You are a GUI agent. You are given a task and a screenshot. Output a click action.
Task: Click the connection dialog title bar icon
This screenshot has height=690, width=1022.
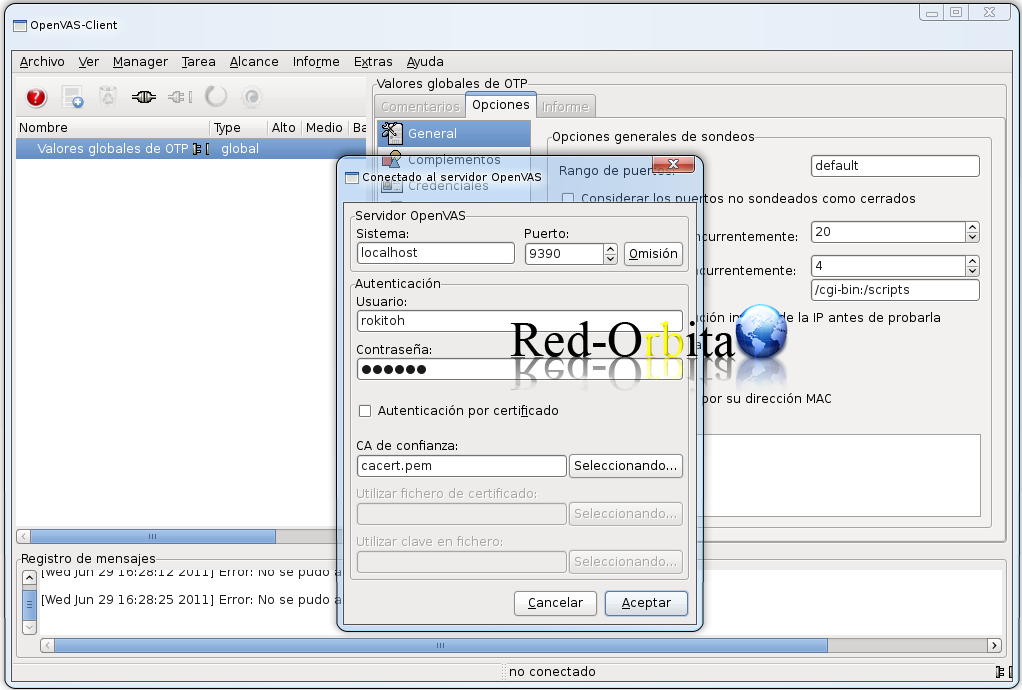352,177
